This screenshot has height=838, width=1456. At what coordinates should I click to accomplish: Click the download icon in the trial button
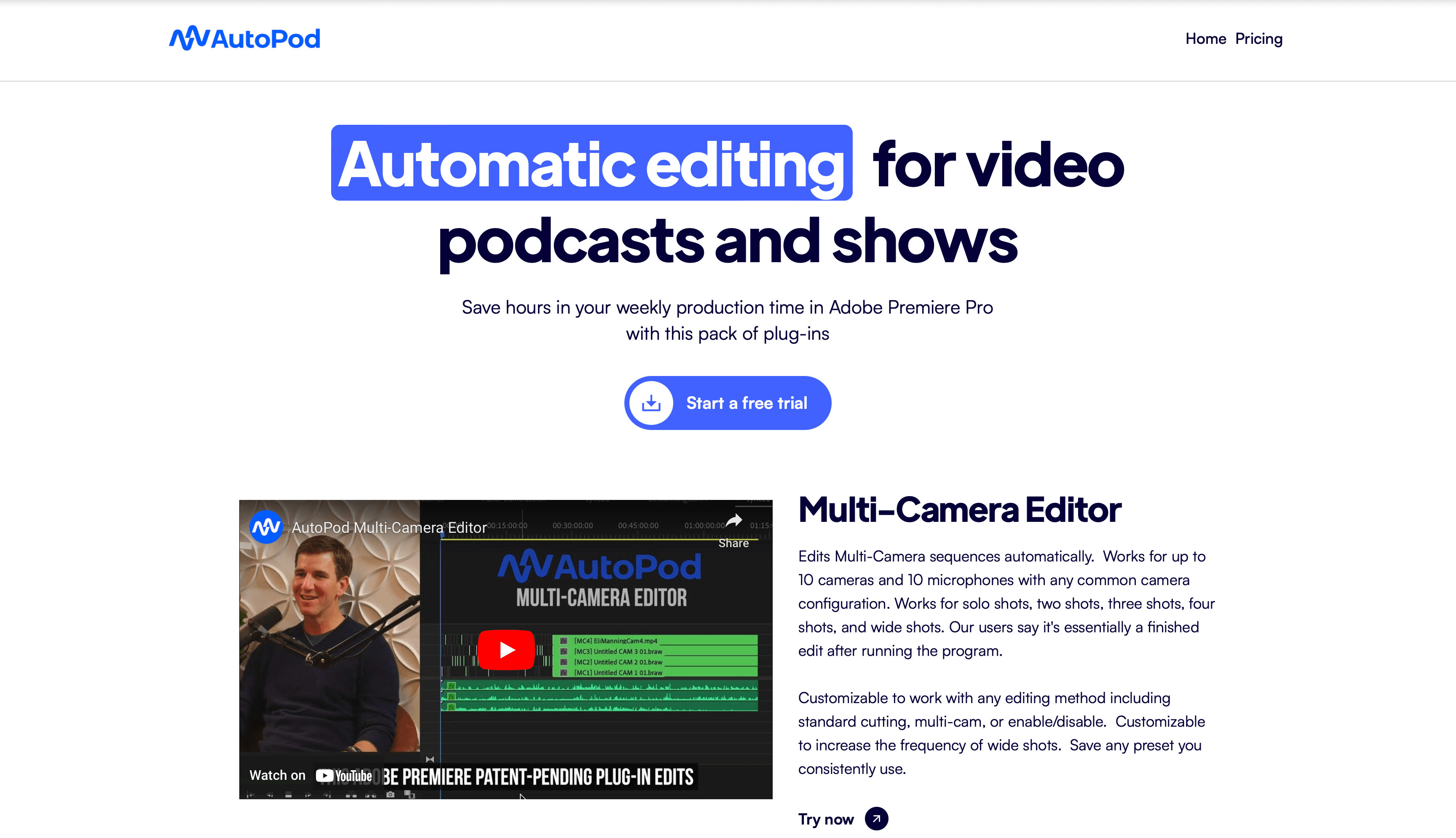click(x=651, y=403)
